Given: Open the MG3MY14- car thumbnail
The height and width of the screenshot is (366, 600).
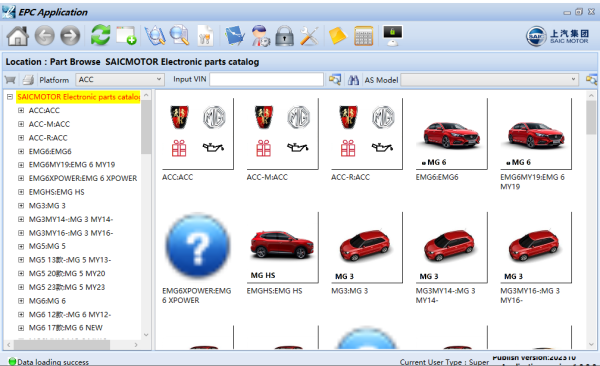Looking at the screenshot, I should click(x=452, y=247).
